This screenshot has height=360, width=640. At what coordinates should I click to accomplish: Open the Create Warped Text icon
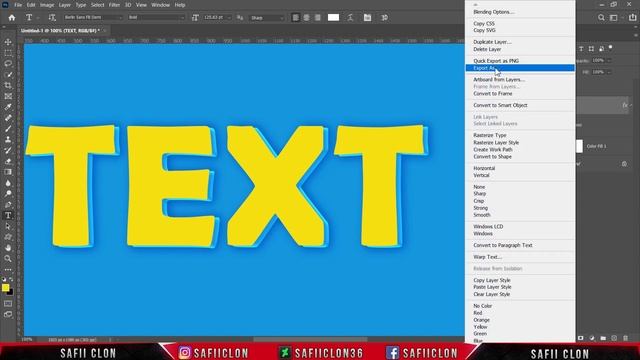(x=350, y=18)
